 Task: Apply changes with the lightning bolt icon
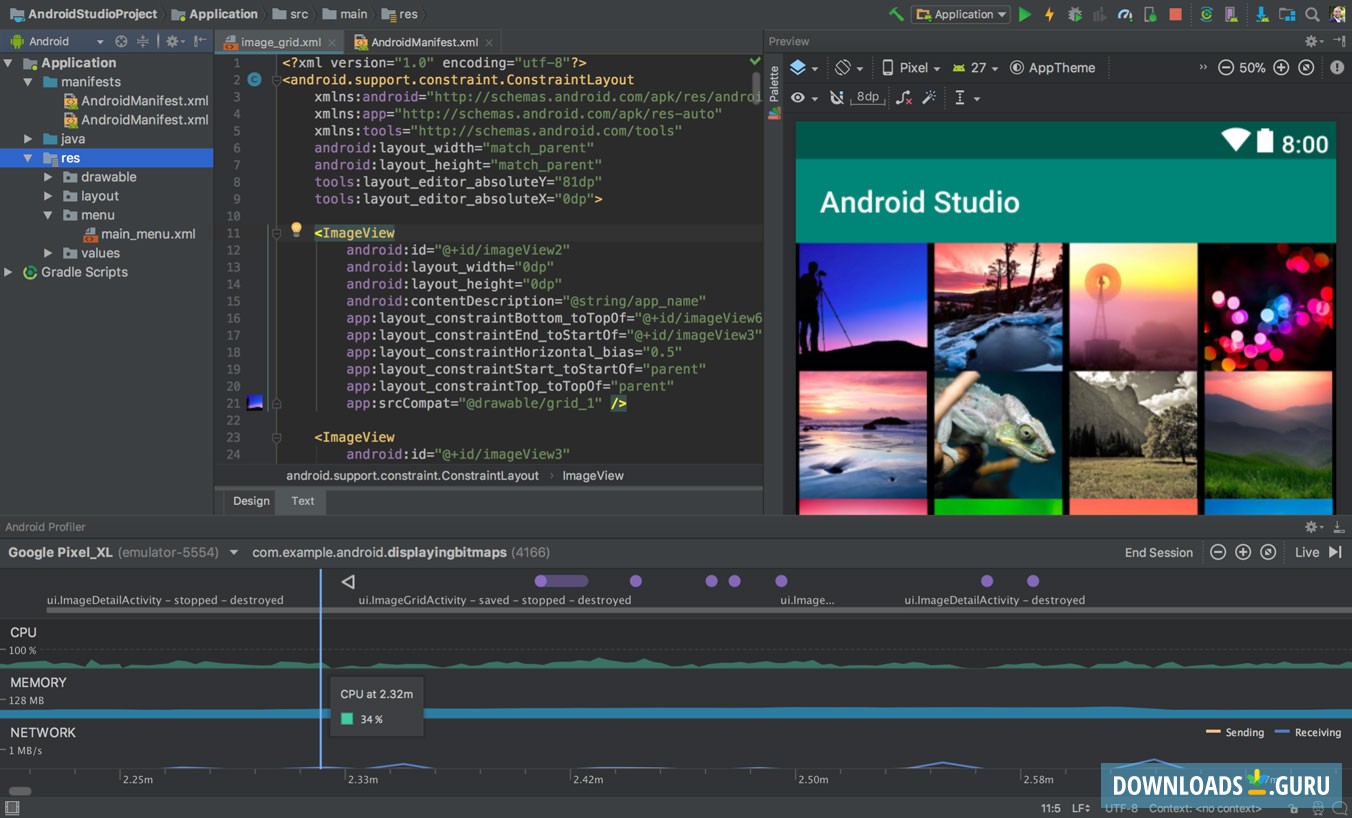[1050, 14]
